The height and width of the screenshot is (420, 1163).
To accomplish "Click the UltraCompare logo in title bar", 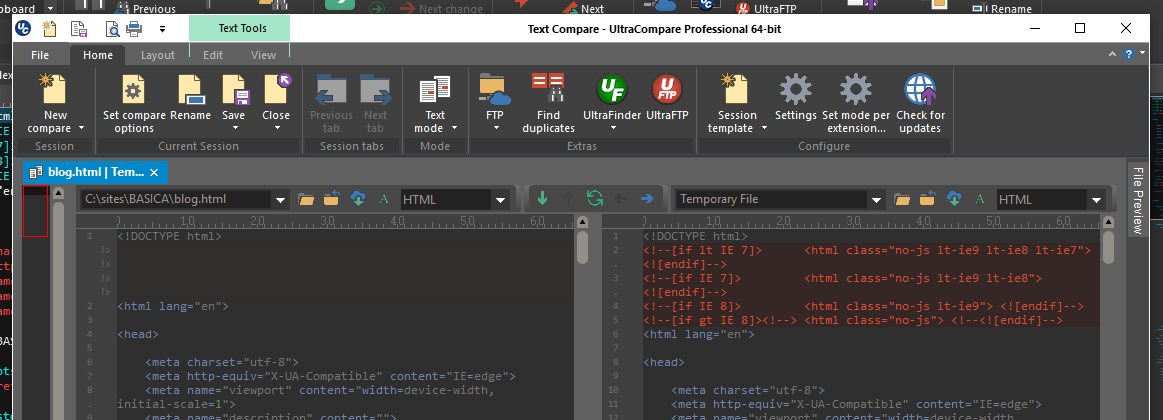I will 23,29.
